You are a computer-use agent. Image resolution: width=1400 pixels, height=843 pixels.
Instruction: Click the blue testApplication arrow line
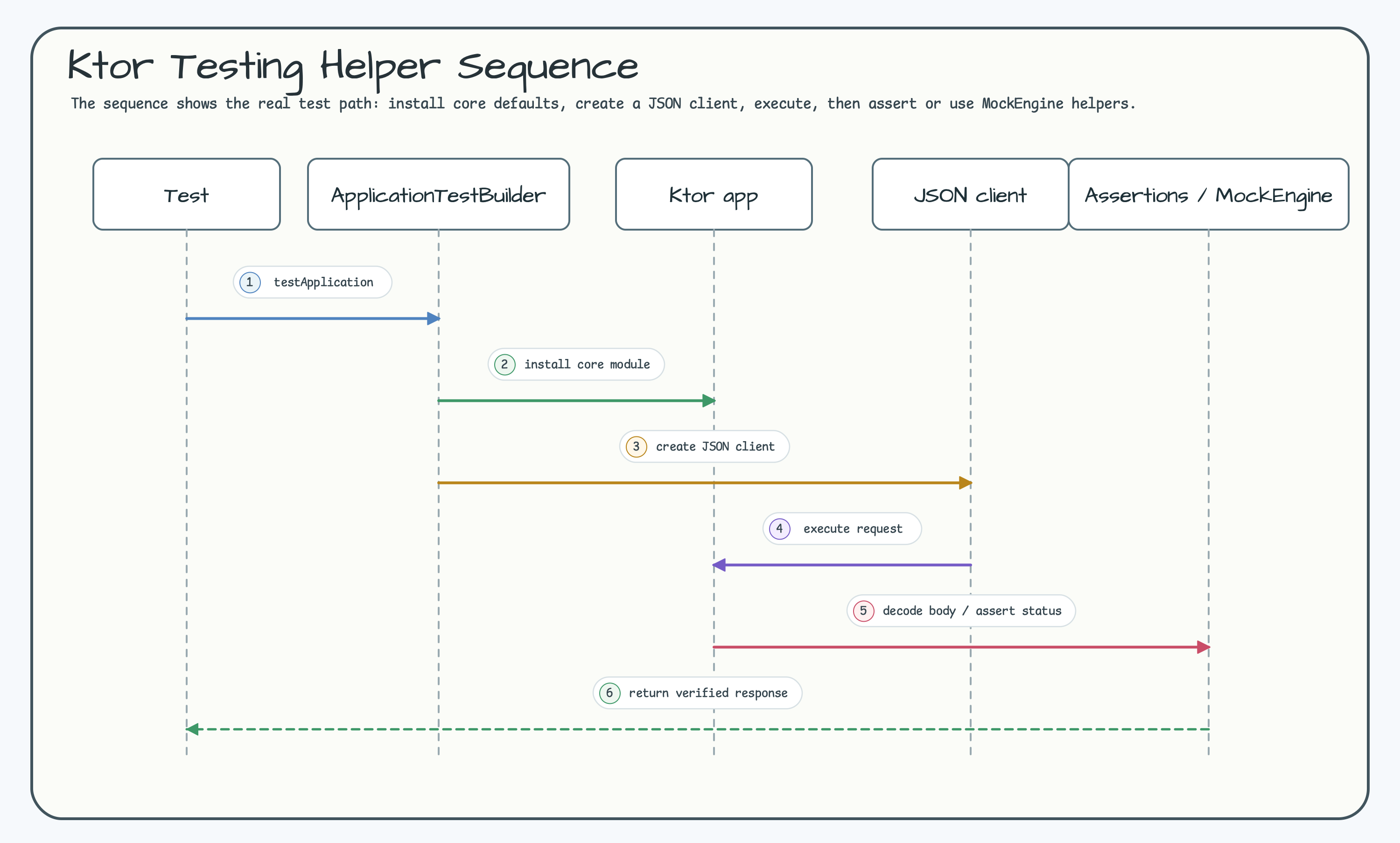pyautogui.click(x=313, y=319)
